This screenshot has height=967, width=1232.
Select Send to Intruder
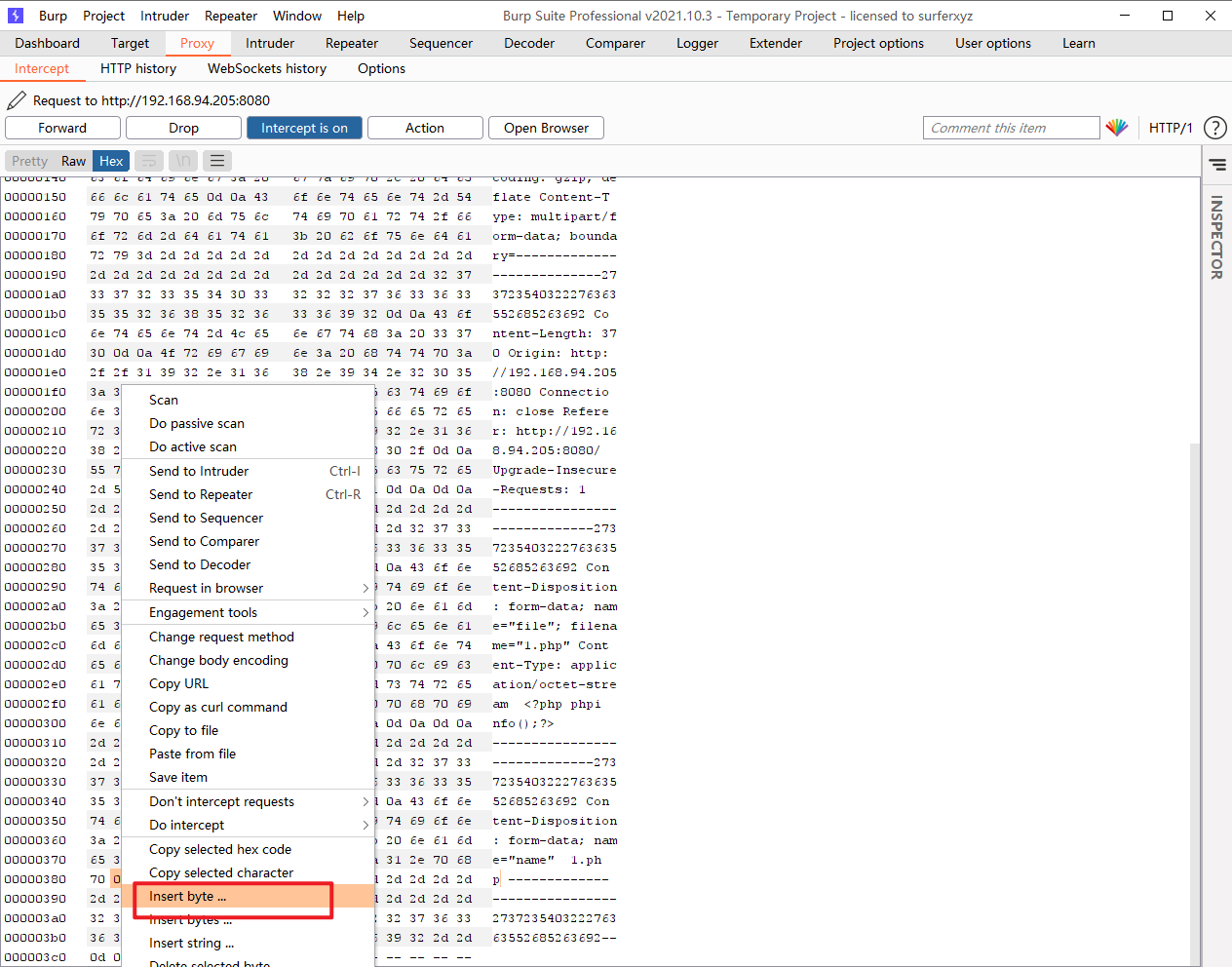[248, 471]
